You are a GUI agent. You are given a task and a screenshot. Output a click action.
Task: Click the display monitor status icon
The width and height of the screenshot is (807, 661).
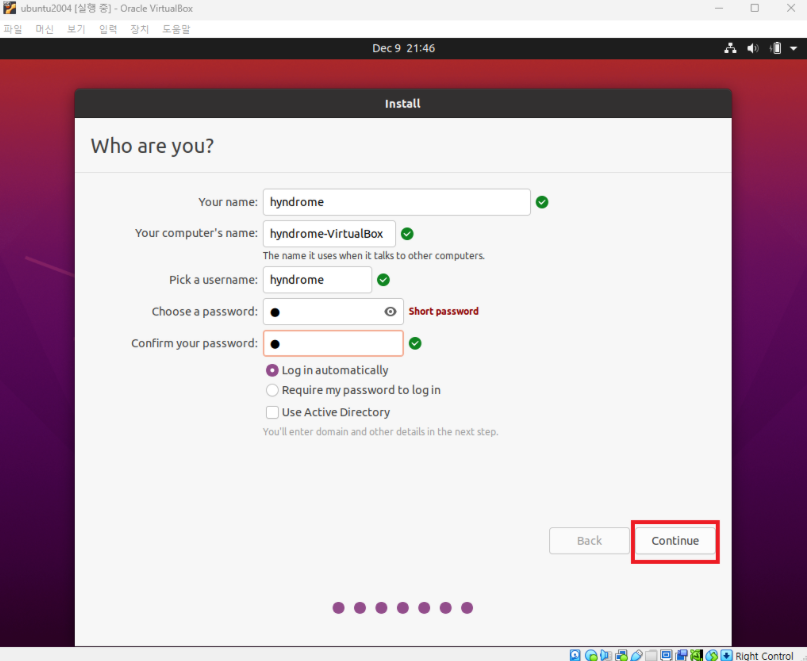click(x=666, y=655)
